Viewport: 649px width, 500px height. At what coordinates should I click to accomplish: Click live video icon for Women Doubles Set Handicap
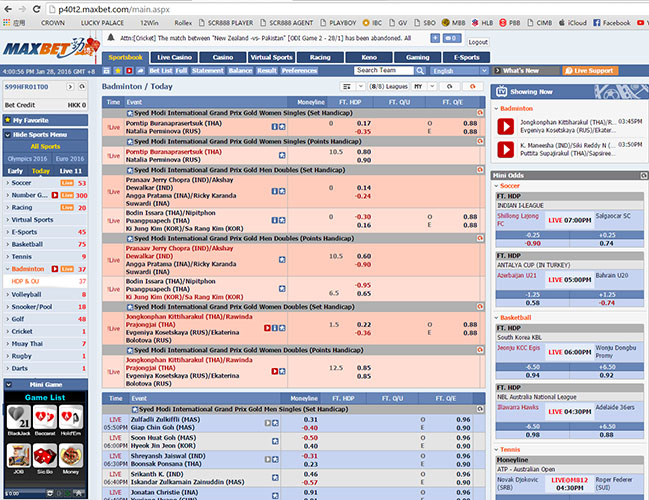[x=267, y=328]
